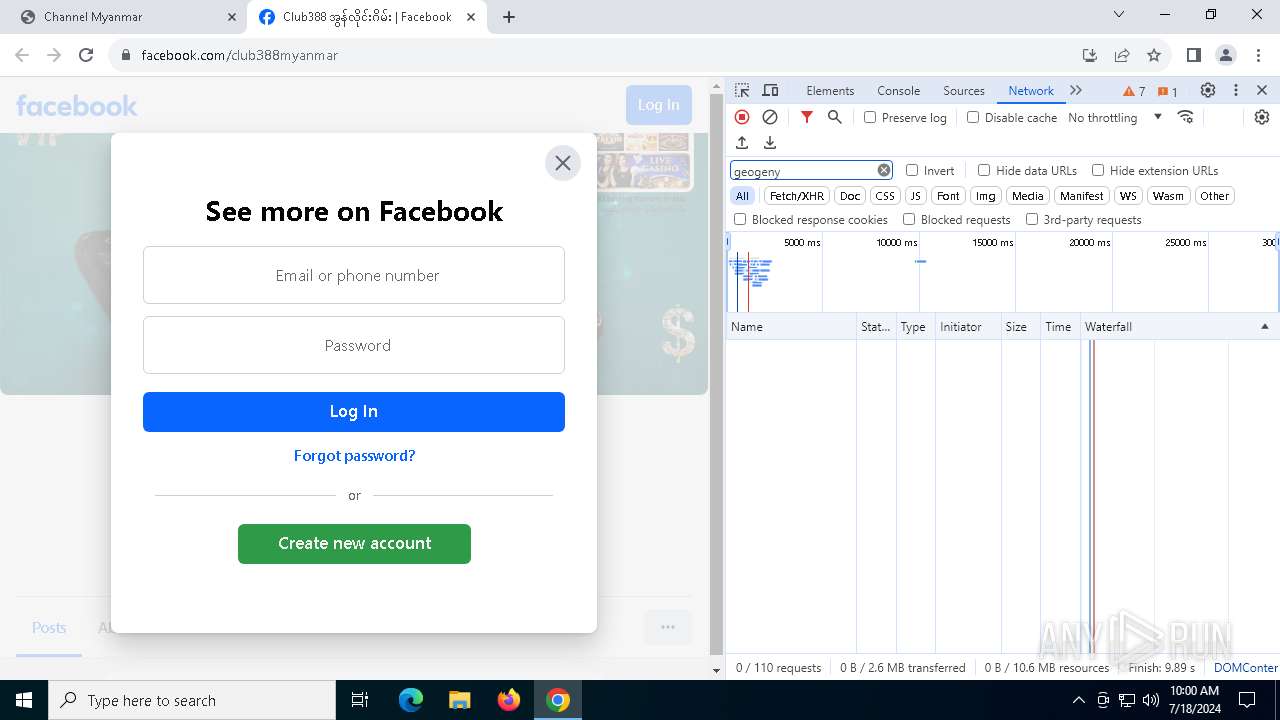Viewport: 1280px width, 720px height.
Task: Open Chrome three-dot menu
Action: pos(1258,55)
